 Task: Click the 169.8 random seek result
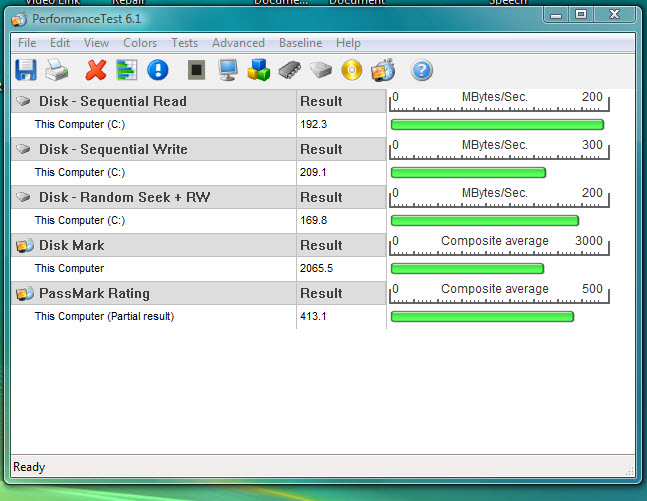314,220
